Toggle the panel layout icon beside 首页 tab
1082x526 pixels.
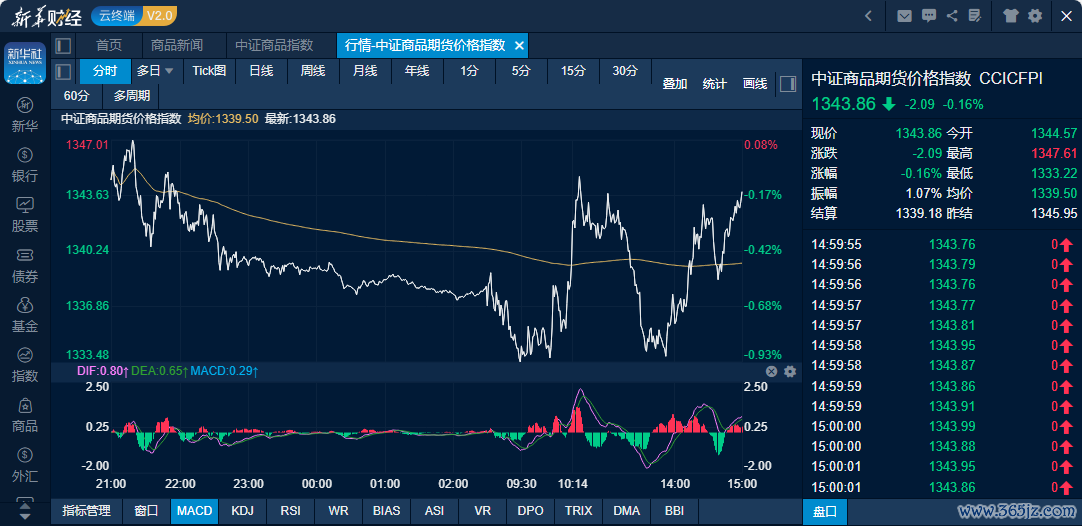pyautogui.click(x=63, y=46)
